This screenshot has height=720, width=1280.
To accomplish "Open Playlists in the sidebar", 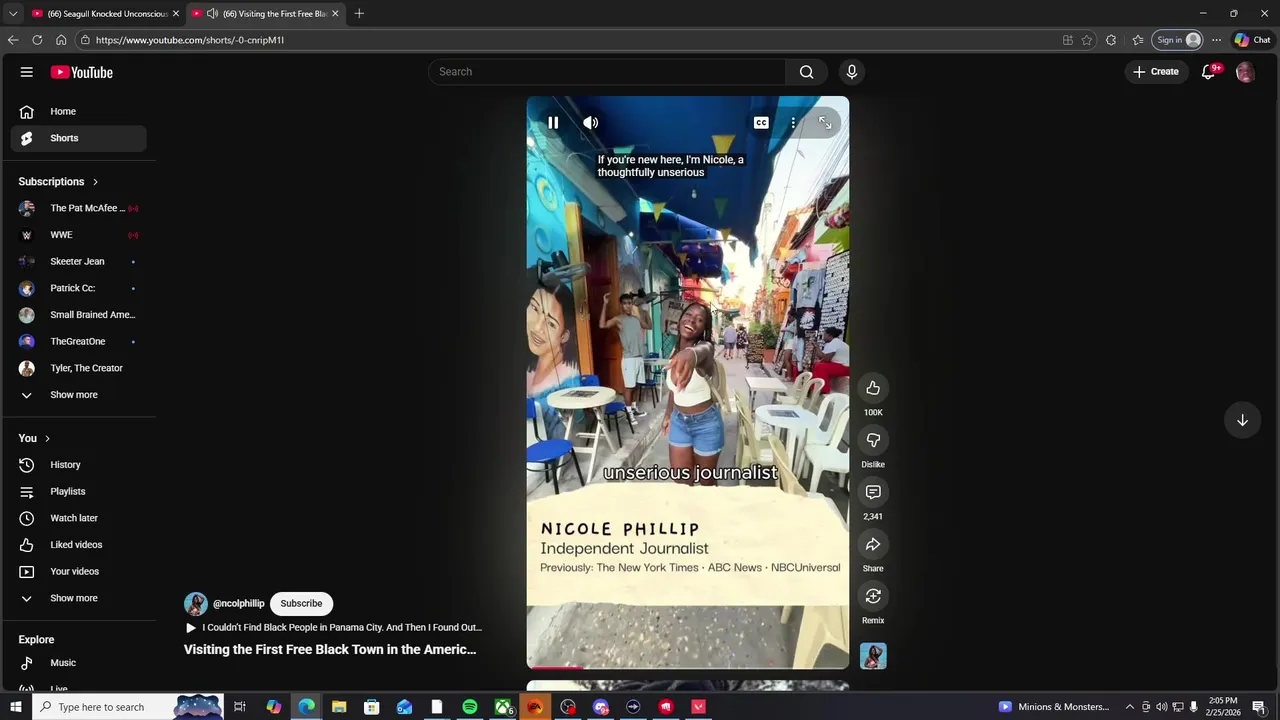I will 79,492.
